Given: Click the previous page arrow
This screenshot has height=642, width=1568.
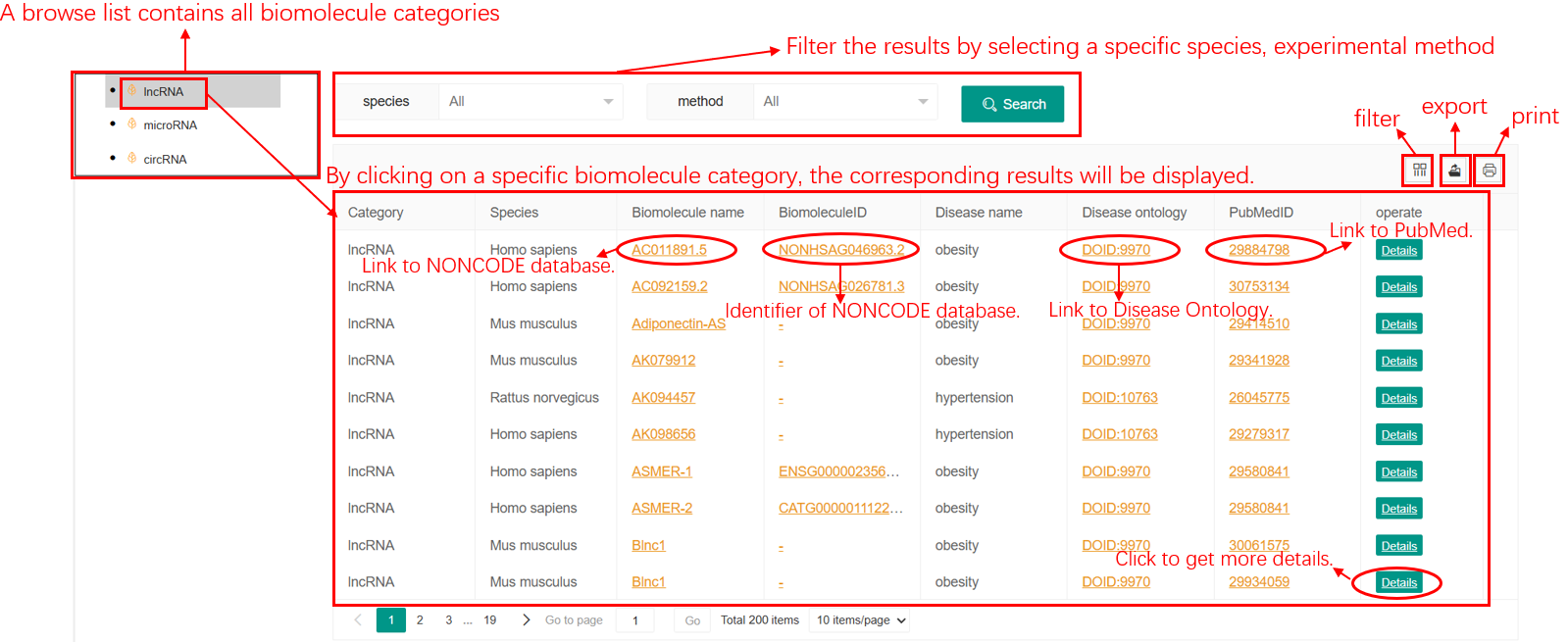Looking at the screenshot, I should (358, 620).
